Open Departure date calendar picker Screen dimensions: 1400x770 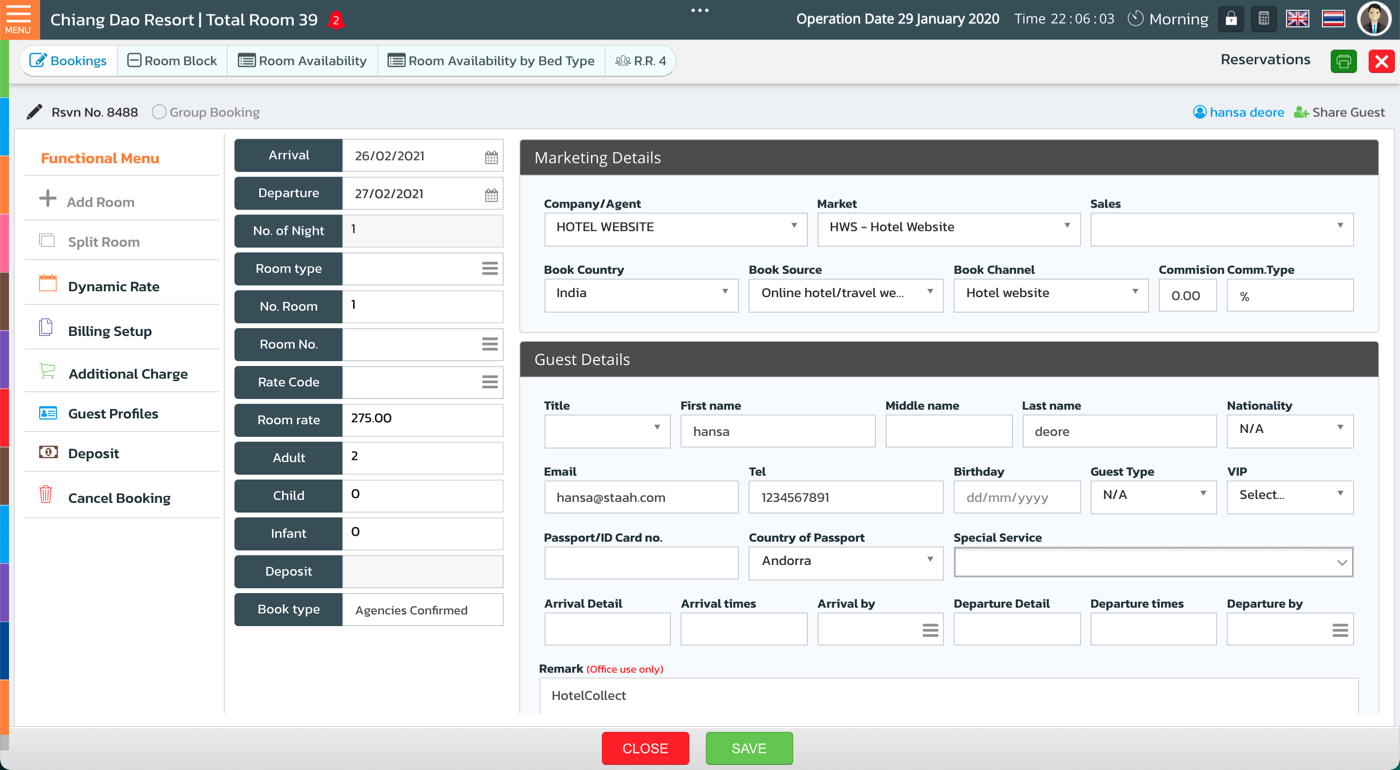click(x=491, y=195)
